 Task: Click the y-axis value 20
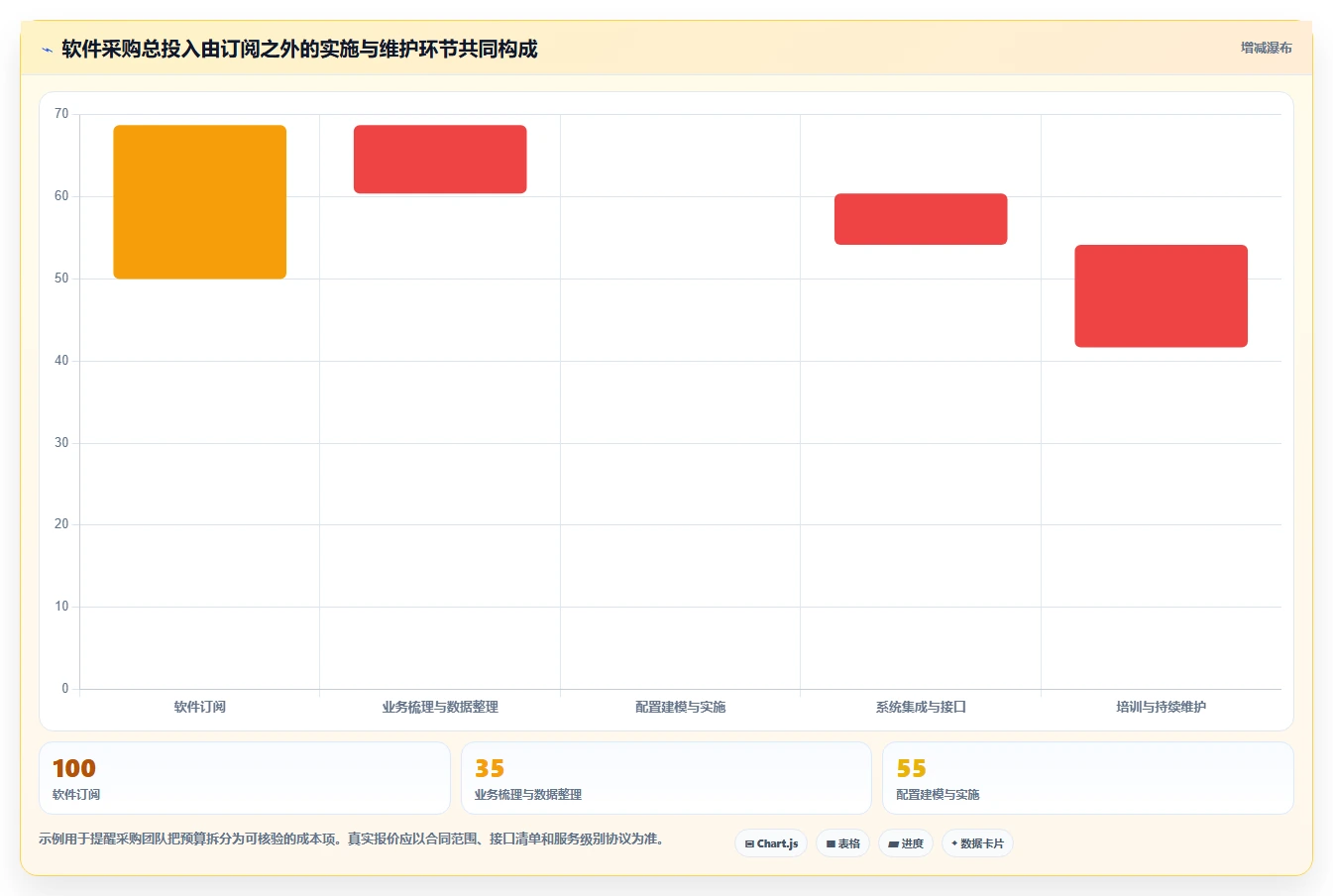tap(61, 524)
